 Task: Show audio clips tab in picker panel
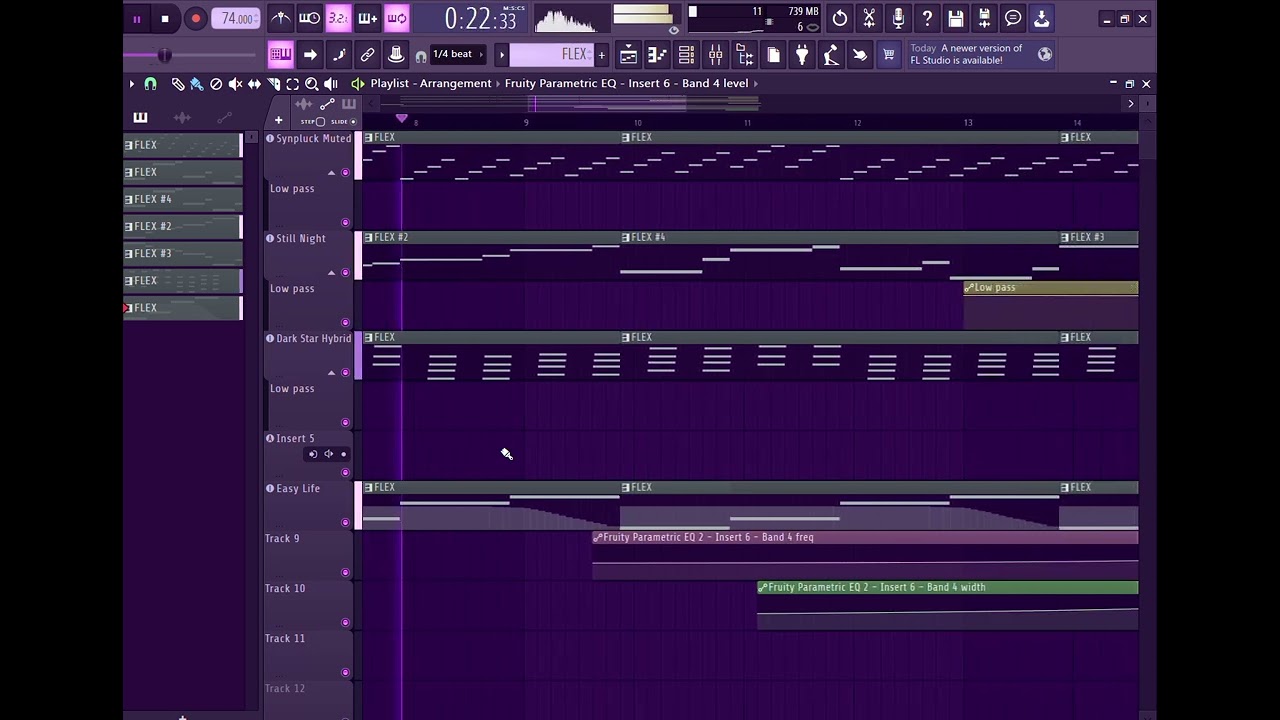[182, 118]
